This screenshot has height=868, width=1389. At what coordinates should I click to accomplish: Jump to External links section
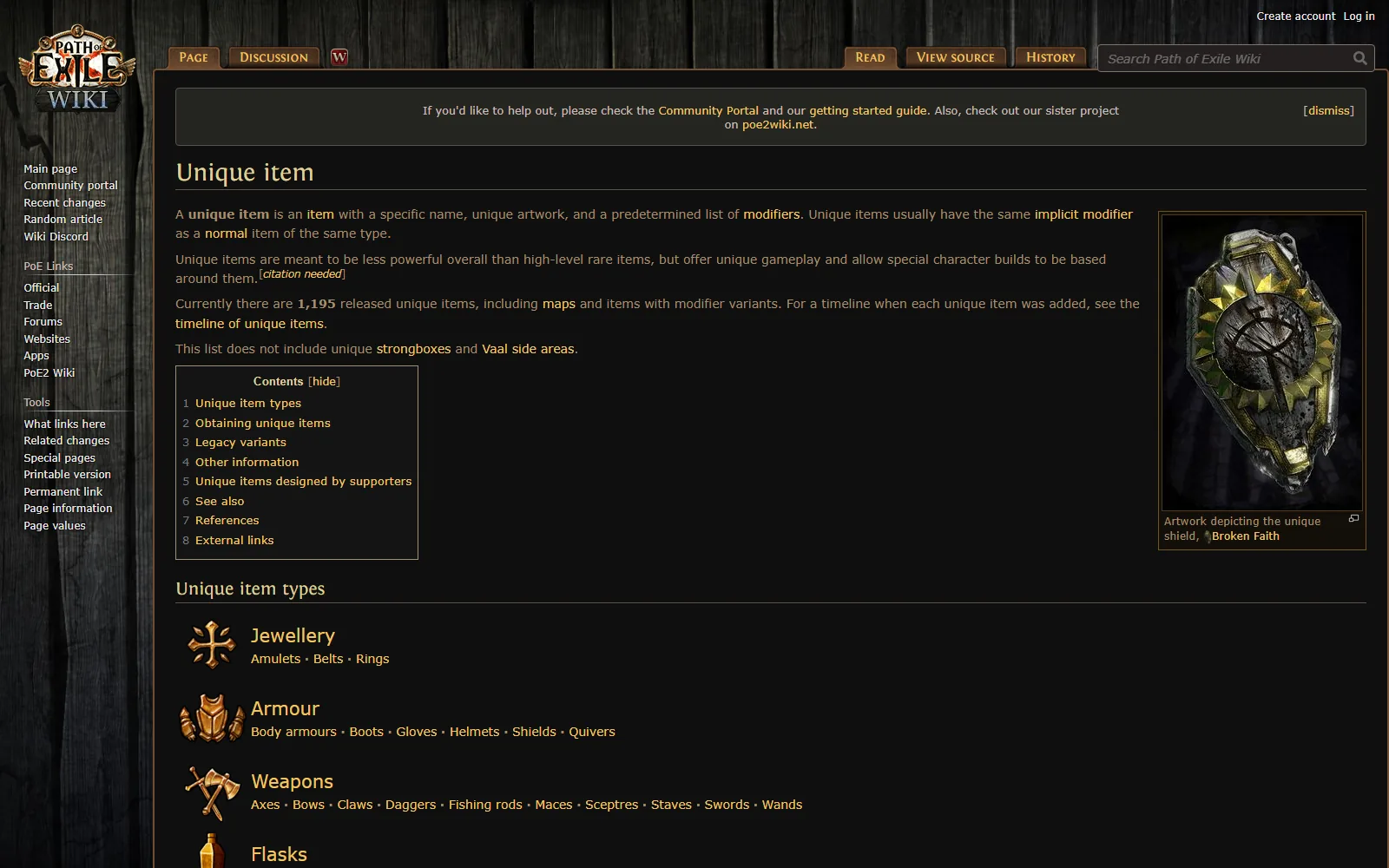click(x=234, y=540)
